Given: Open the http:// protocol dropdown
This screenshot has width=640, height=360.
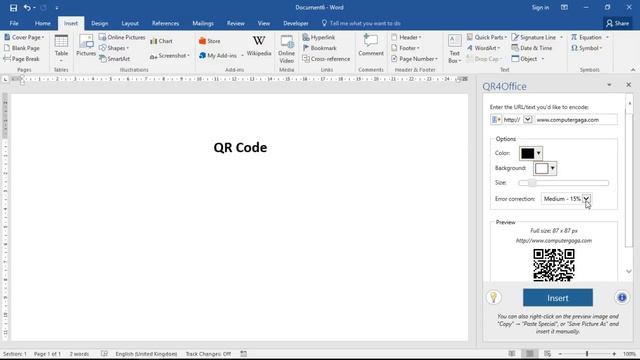Looking at the screenshot, I should [x=527, y=119].
